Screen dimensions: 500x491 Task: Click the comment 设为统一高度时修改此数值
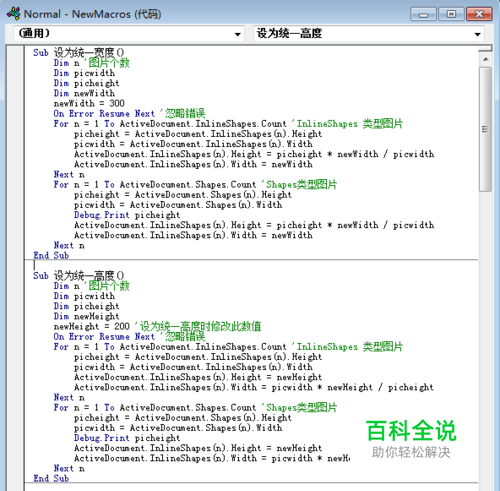198,326
